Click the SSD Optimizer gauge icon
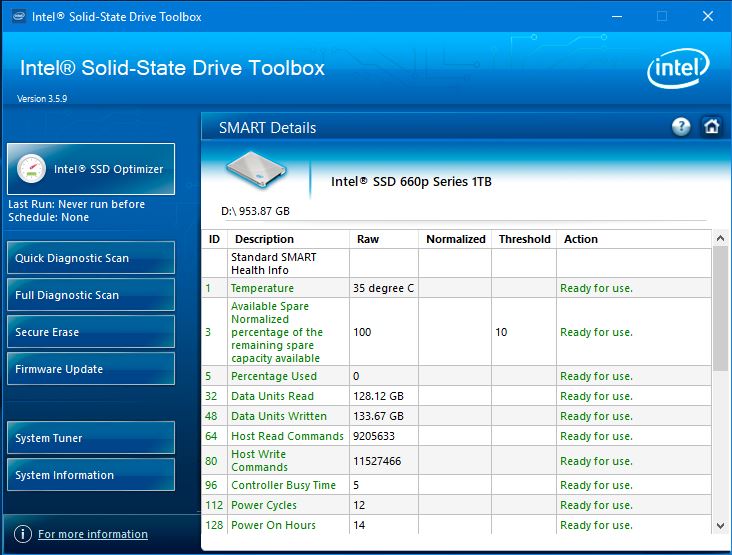Image resolution: width=732 pixels, height=555 pixels. 31,169
